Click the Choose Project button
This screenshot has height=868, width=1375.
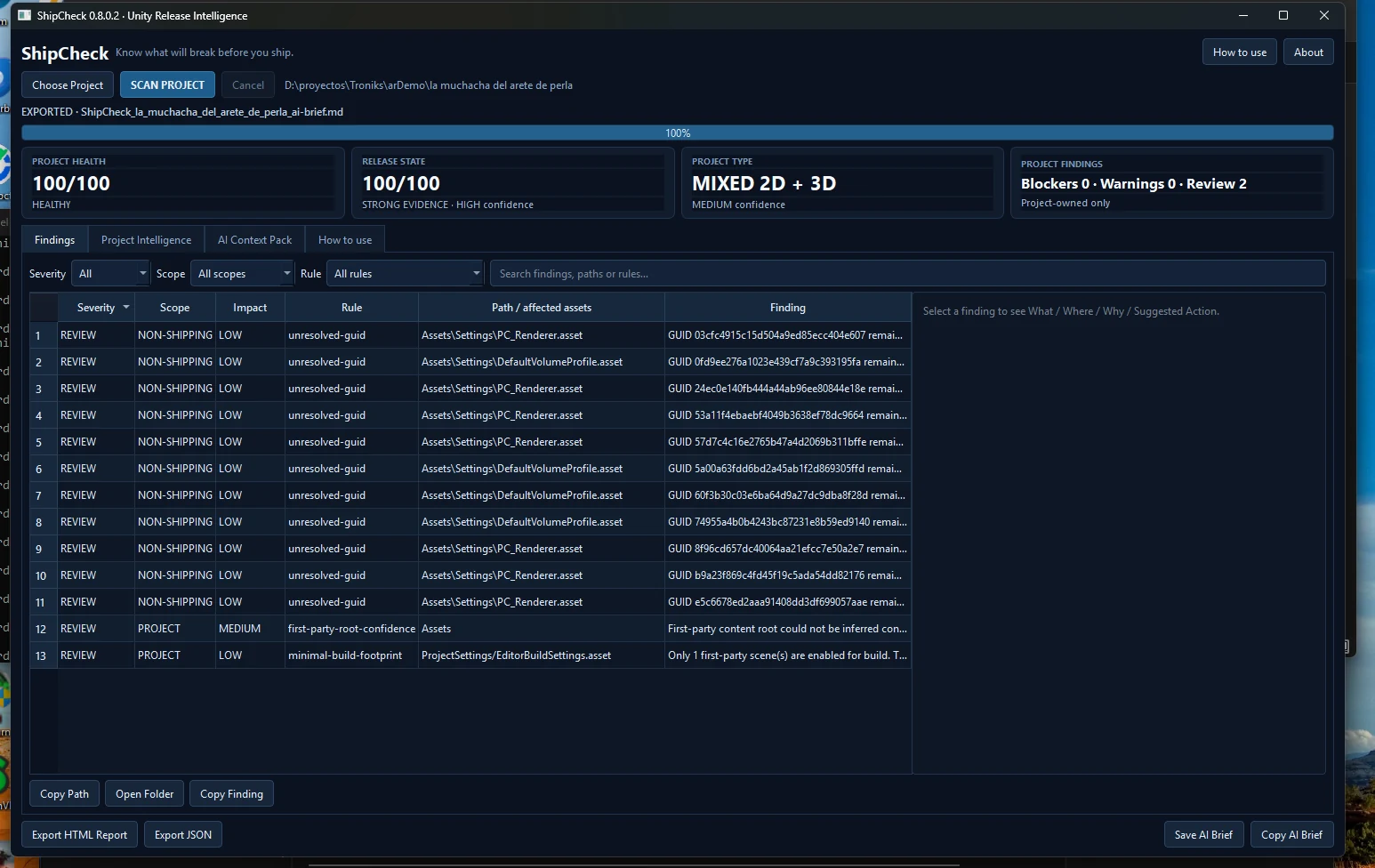point(68,85)
